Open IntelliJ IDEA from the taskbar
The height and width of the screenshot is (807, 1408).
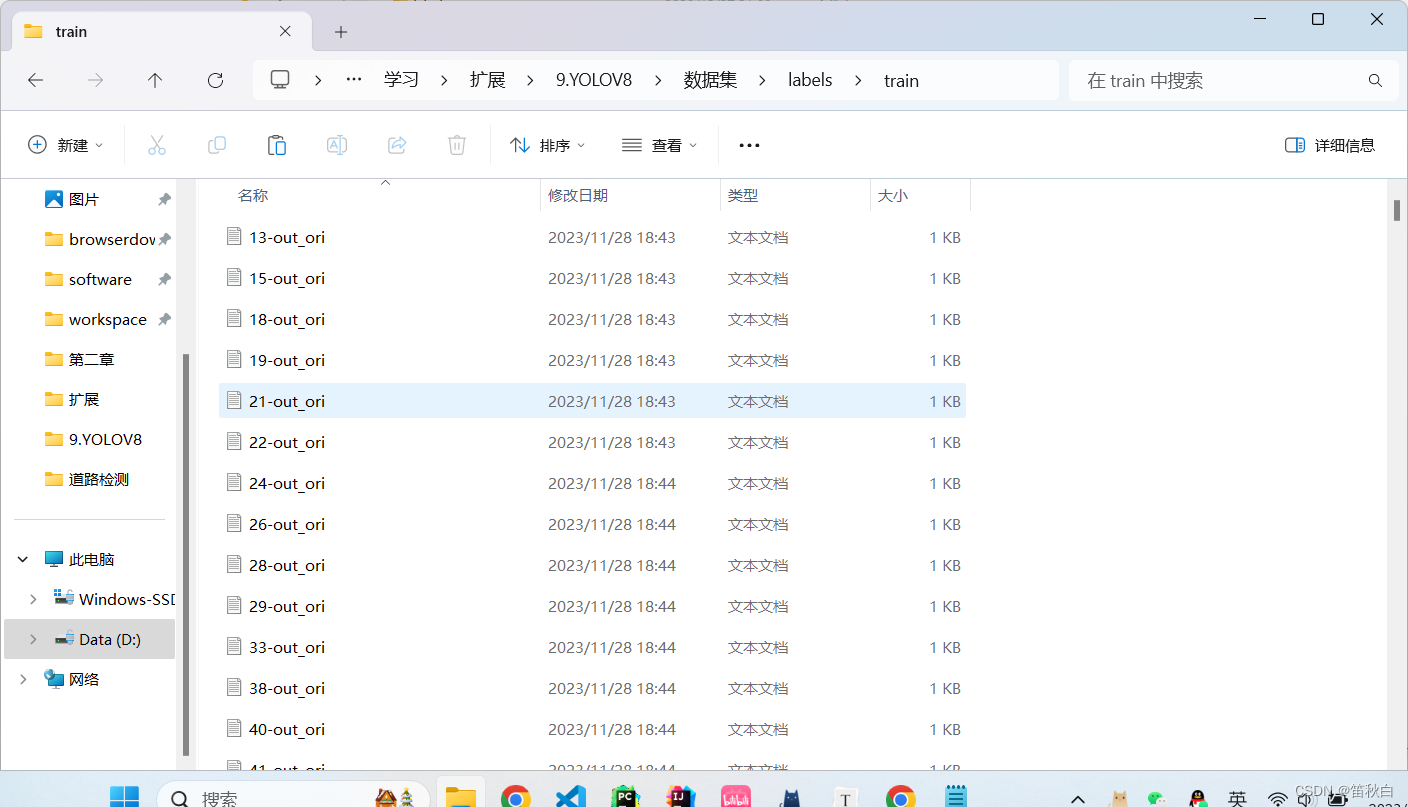point(681,797)
